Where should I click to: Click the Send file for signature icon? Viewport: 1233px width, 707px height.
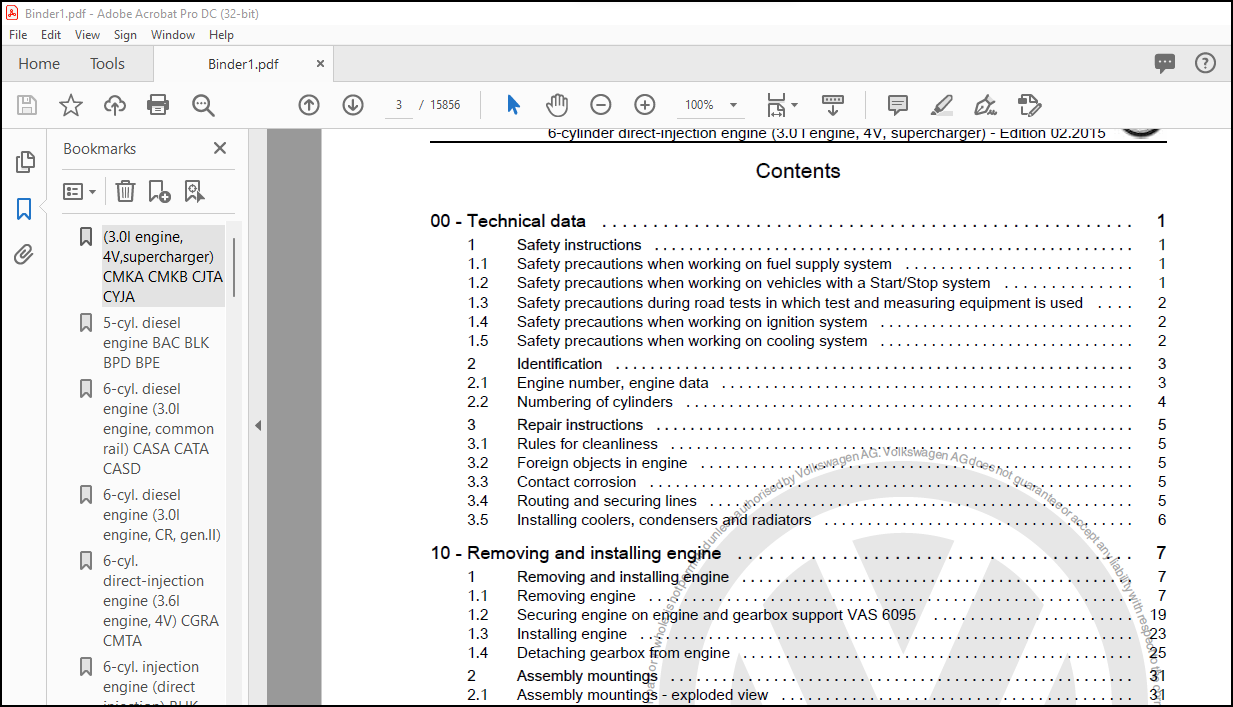(1030, 105)
